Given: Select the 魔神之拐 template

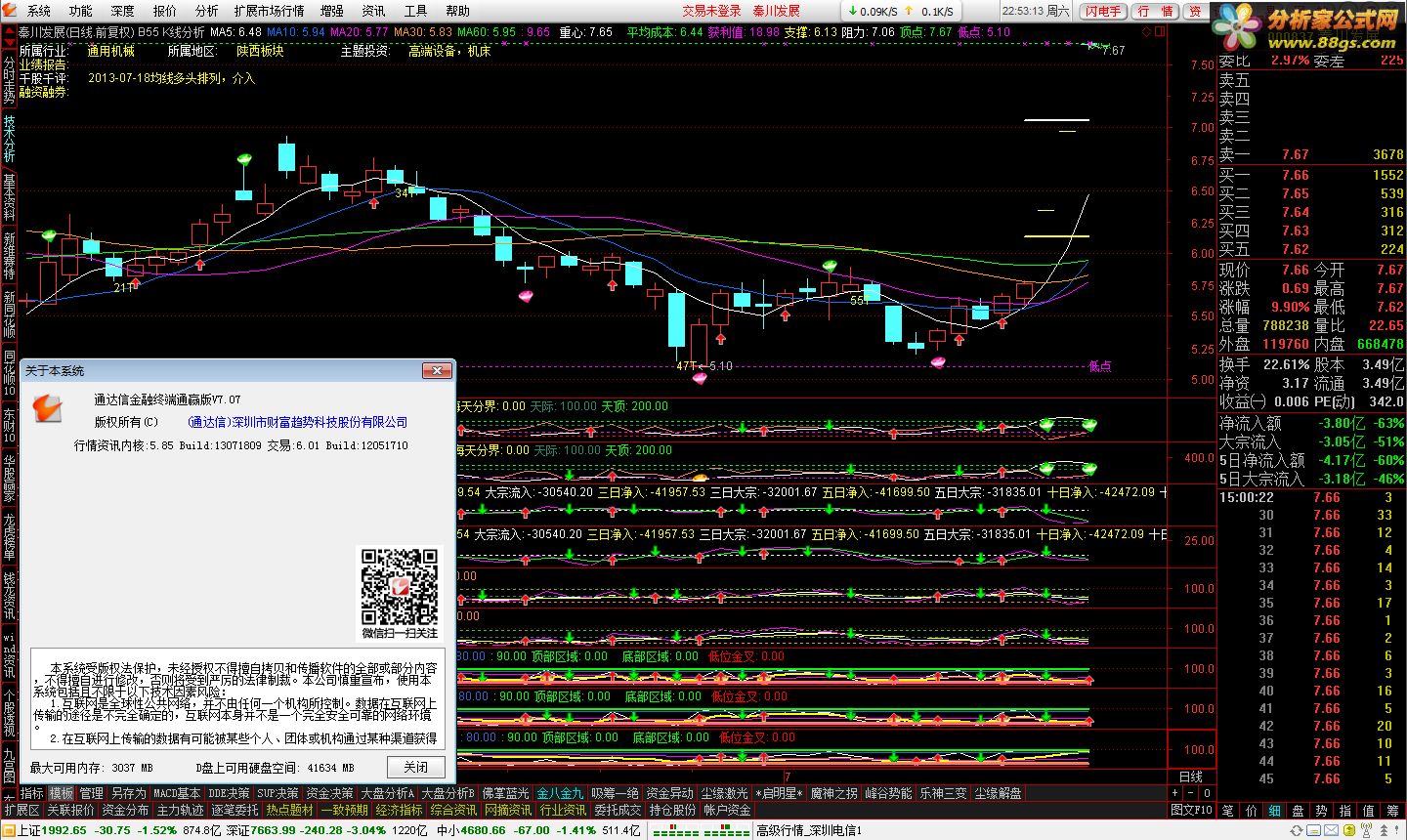Looking at the screenshot, I should [833, 793].
